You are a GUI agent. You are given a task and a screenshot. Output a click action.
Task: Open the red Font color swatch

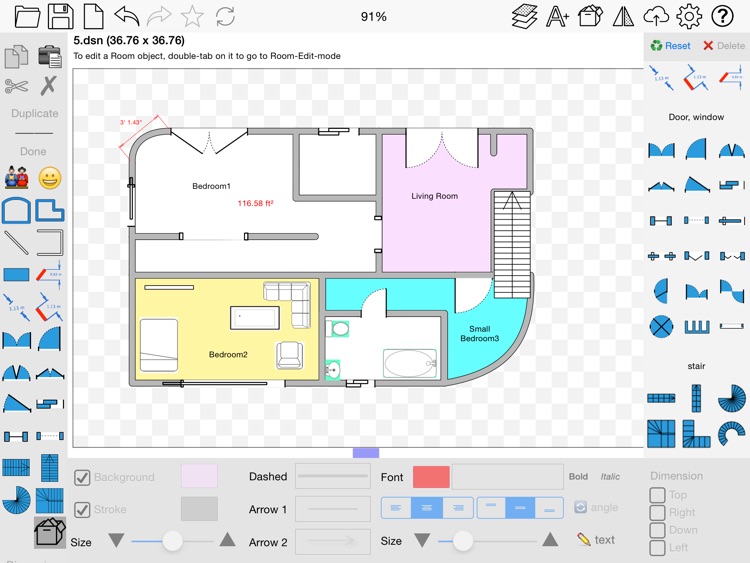(x=431, y=477)
